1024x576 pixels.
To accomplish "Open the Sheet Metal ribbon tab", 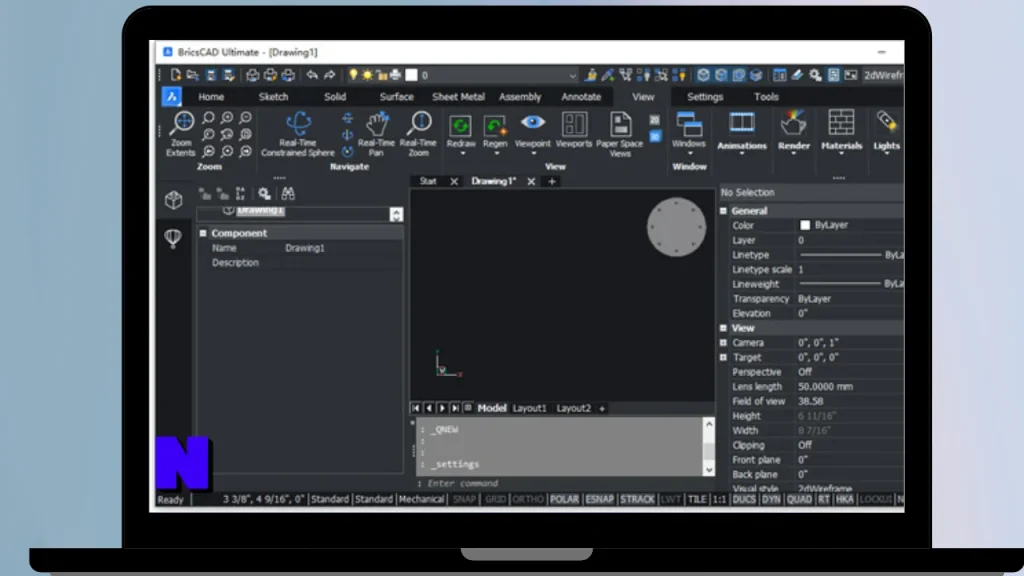I will point(458,97).
